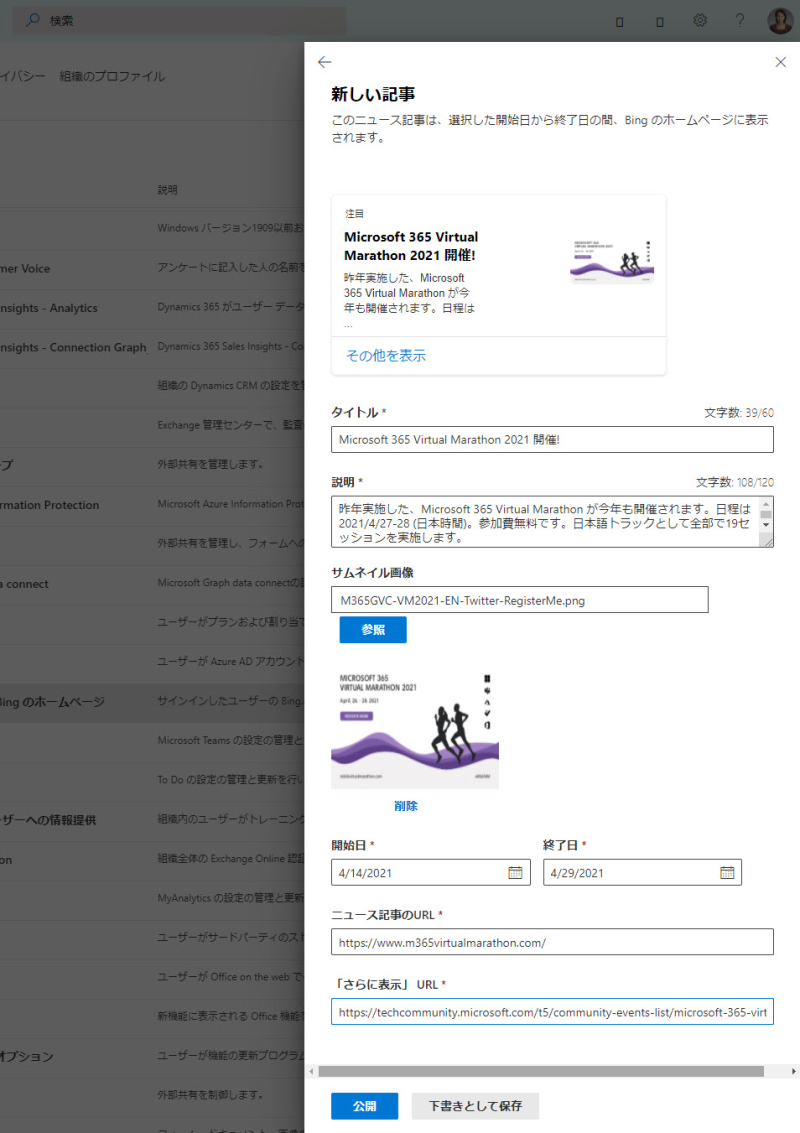Click the 終了日 date field
This screenshot has width=800, height=1133.
pyautogui.click(x=642, y=873)
